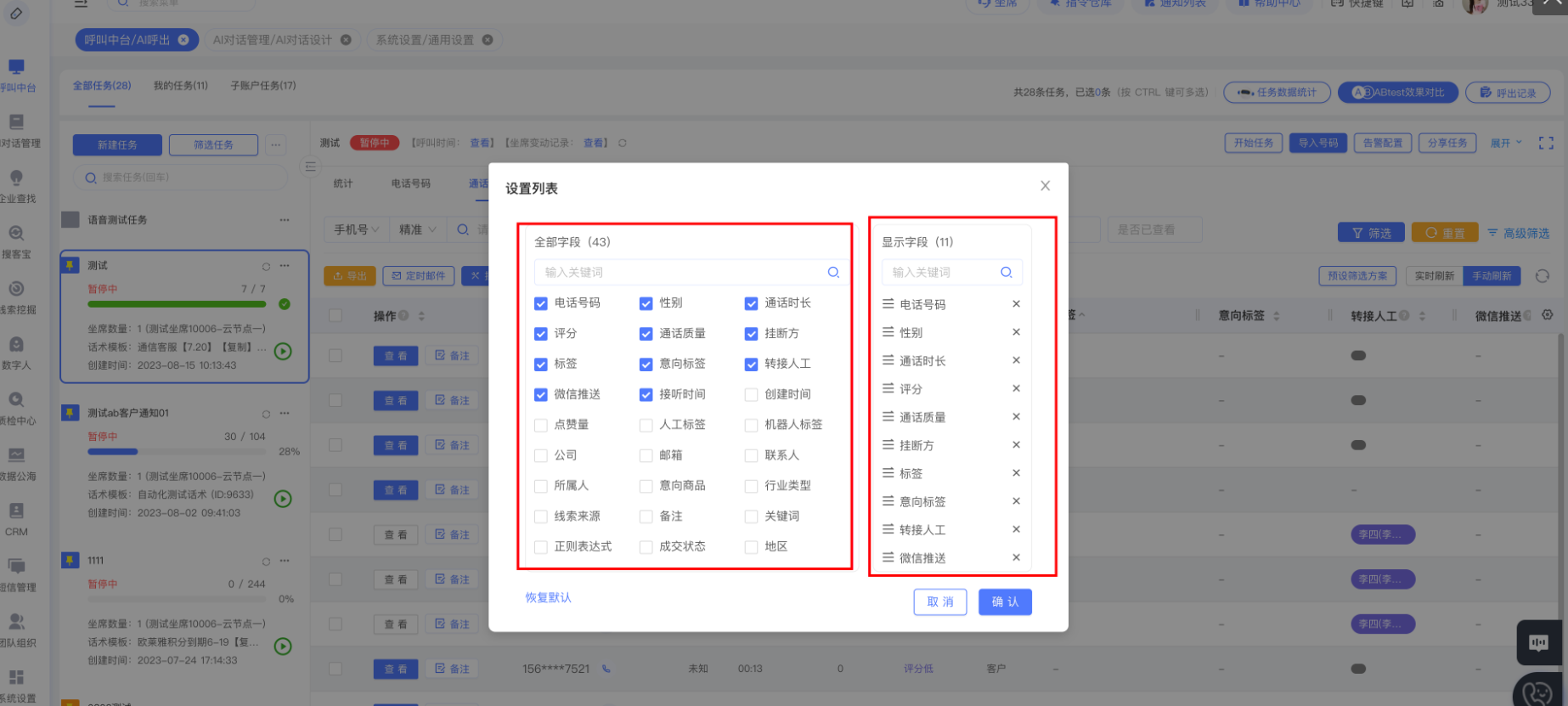Remove 微信推送 from the displayed fields list

pos(1016,557)
